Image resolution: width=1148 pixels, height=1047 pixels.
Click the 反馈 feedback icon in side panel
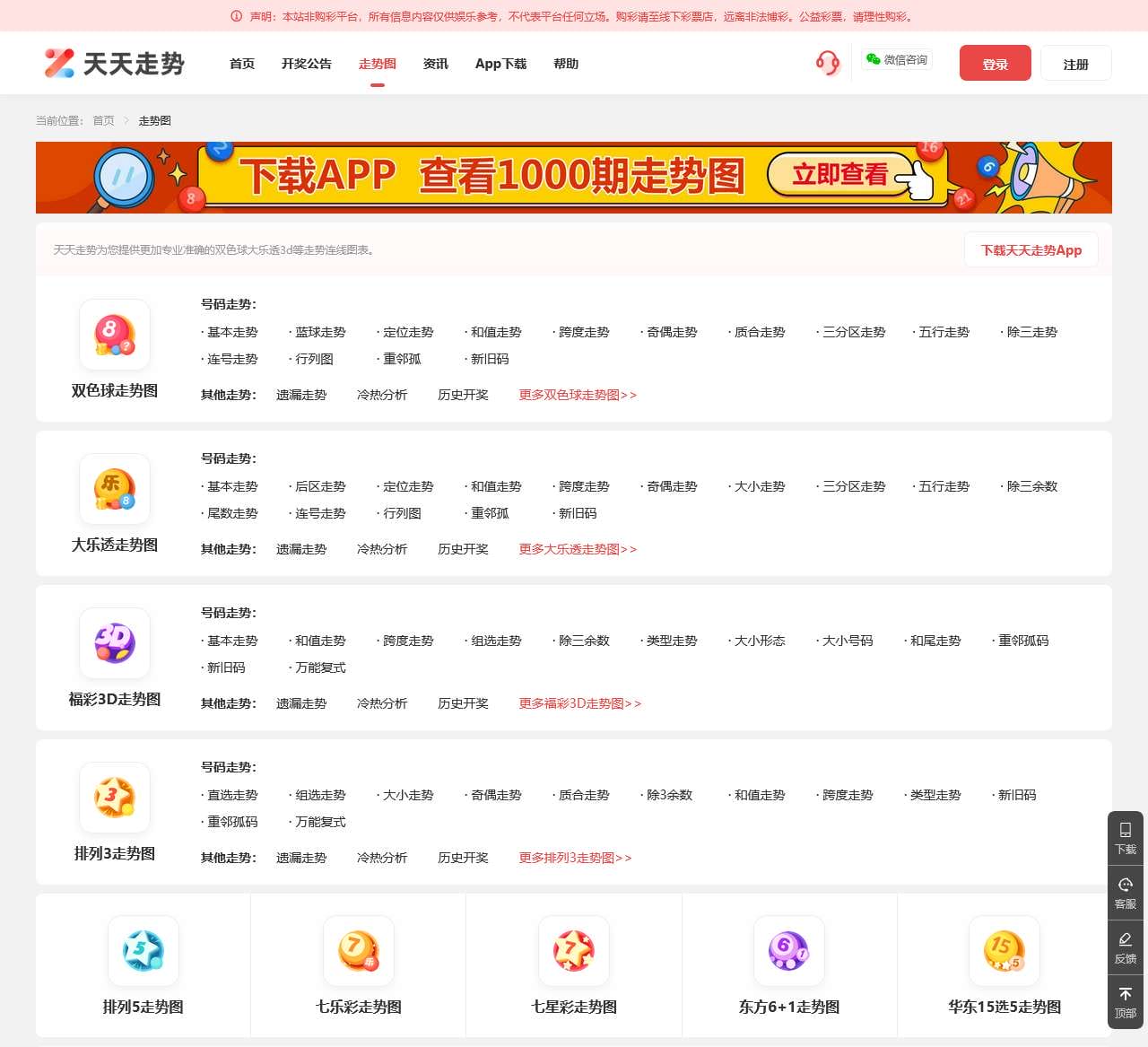(x=1126, y=947)
